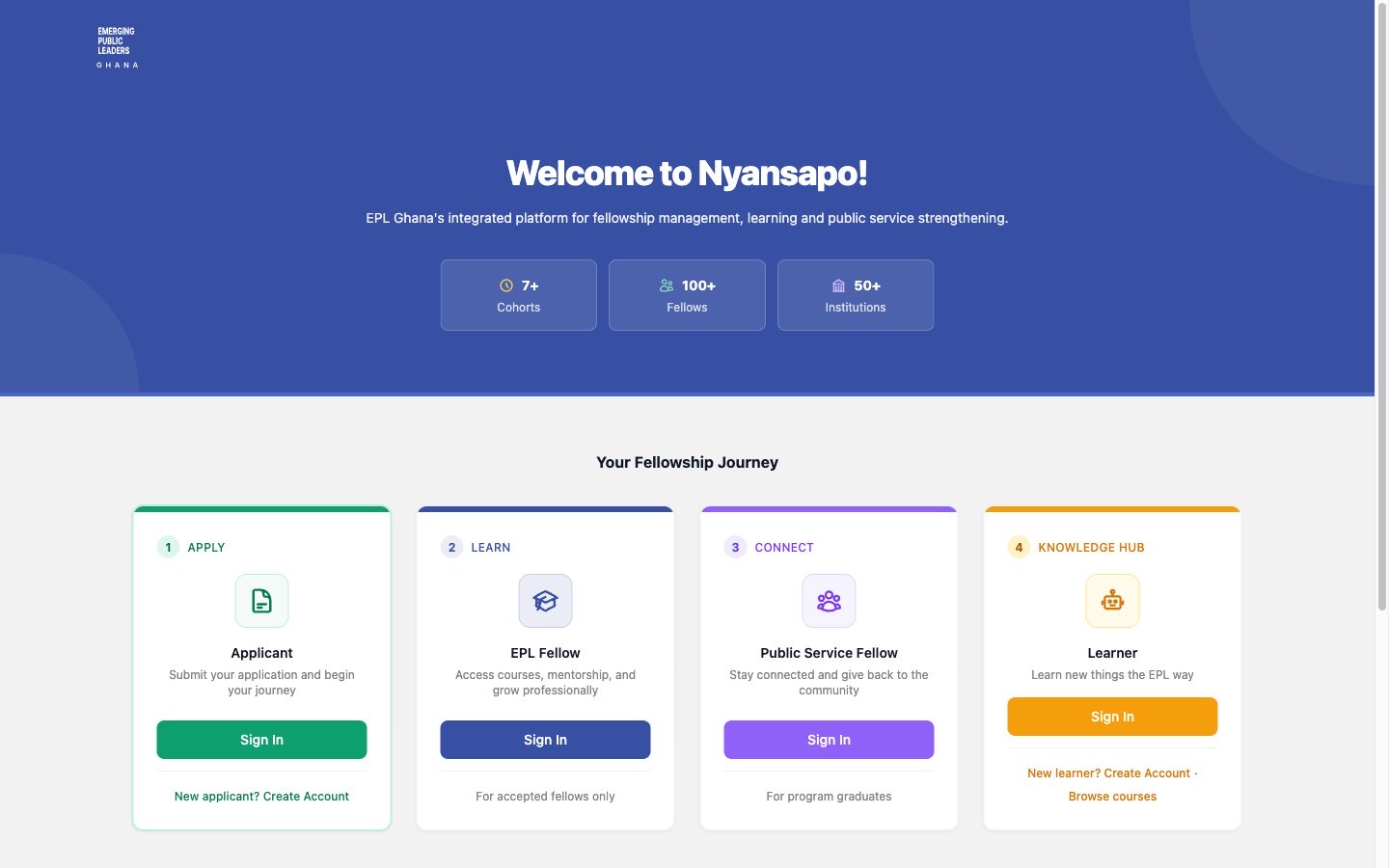
Task: Click the Learner robot icon
Action: pos(1112,601)
